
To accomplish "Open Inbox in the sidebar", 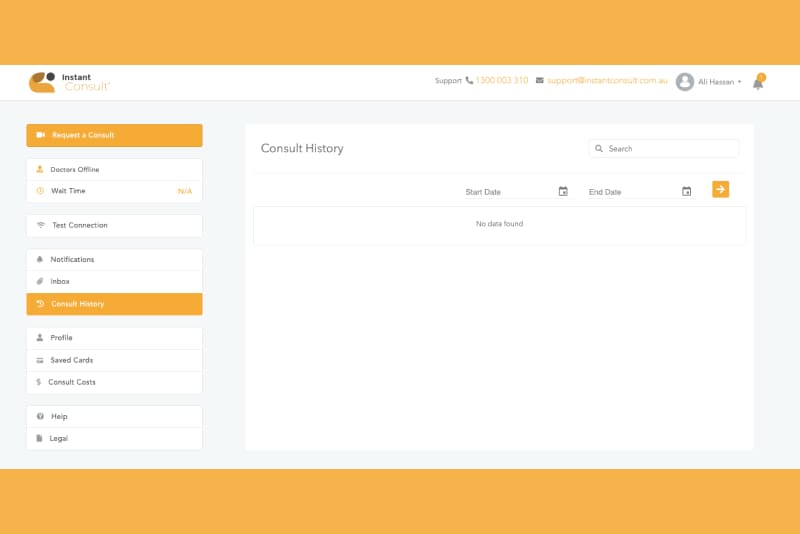I will 114,282.
